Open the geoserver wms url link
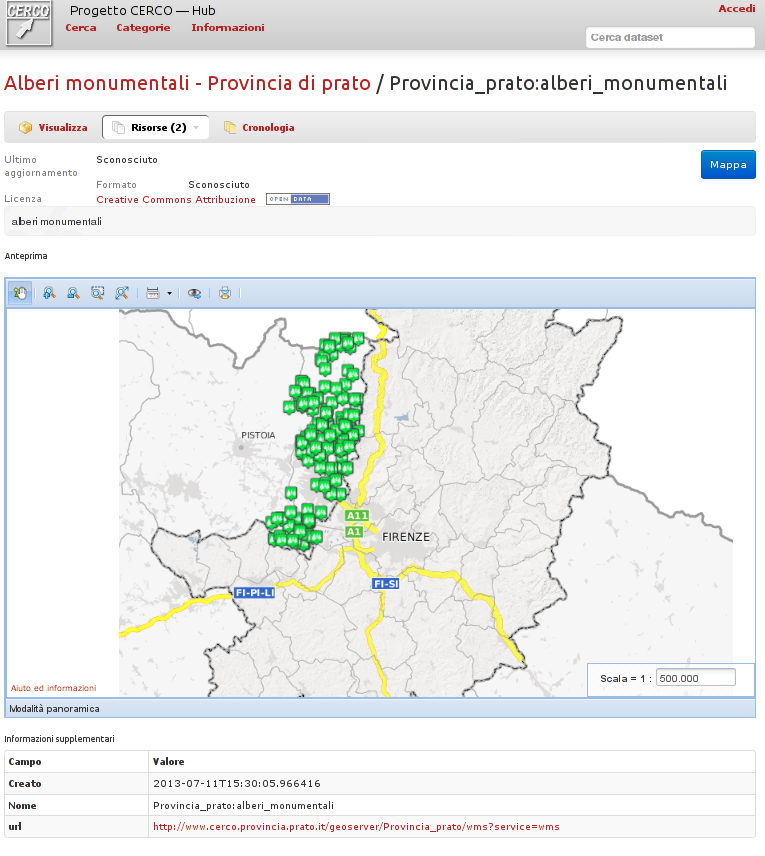765x856 pixels. pyautogui.click(x=356, y=827)
